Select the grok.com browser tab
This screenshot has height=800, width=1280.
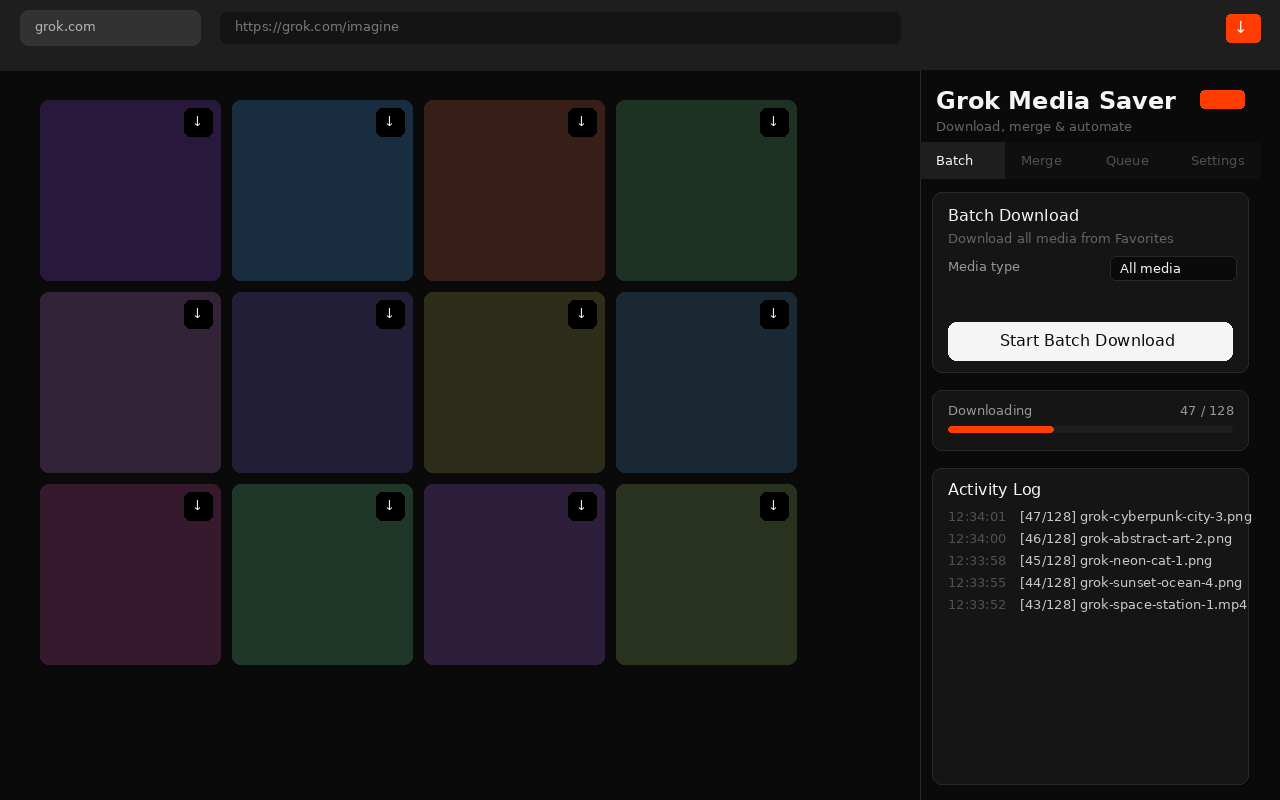click(110, 27)
